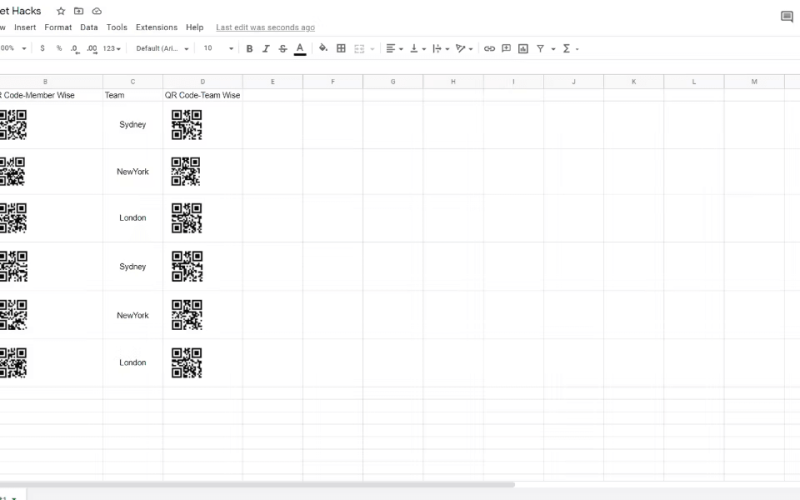Open the font family dropdown
800x500 pixels.
pyautogui.click(x=162, y=48)
